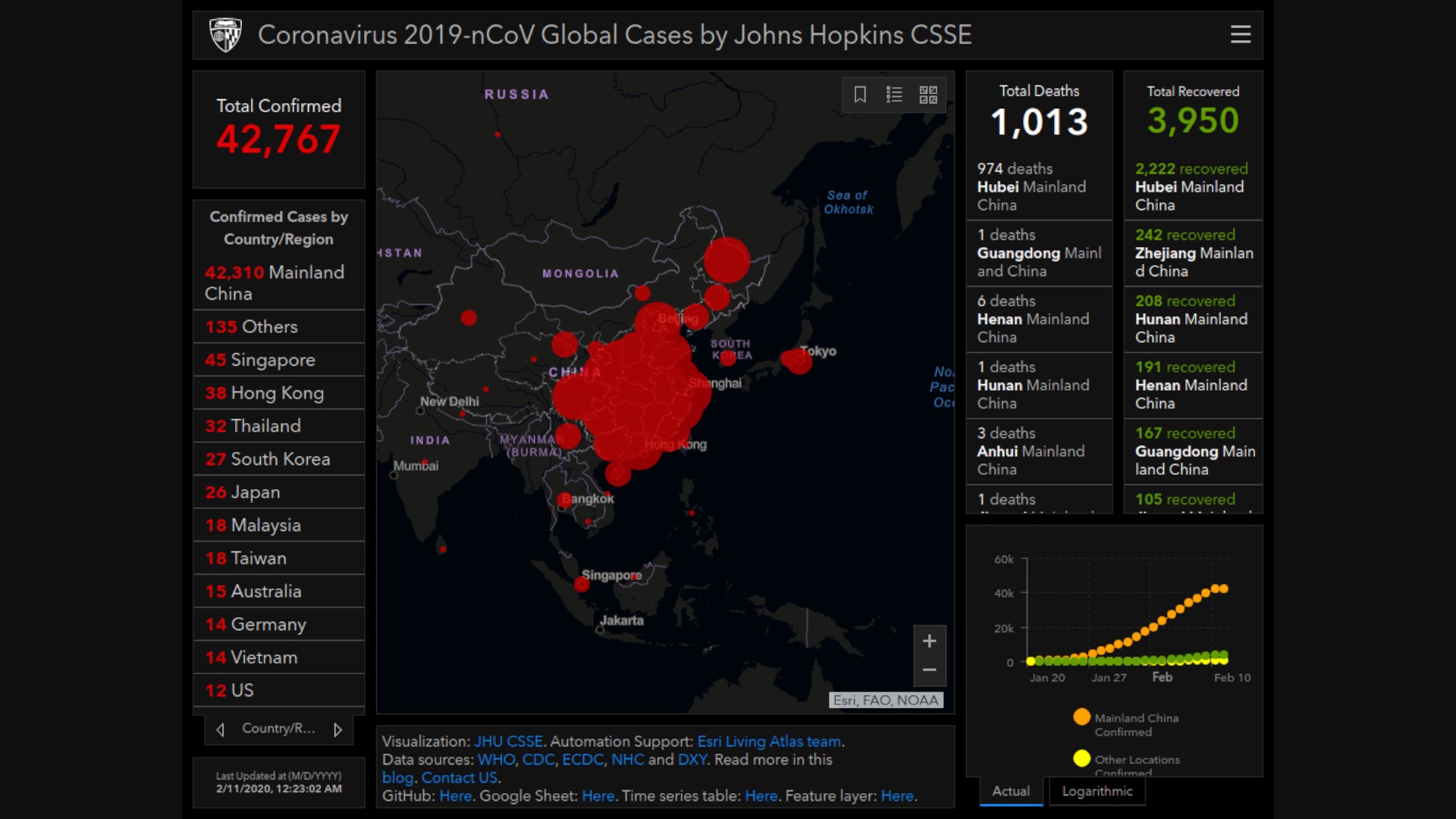Select 208 recovered Hunan entry

tap(1193, 318)
